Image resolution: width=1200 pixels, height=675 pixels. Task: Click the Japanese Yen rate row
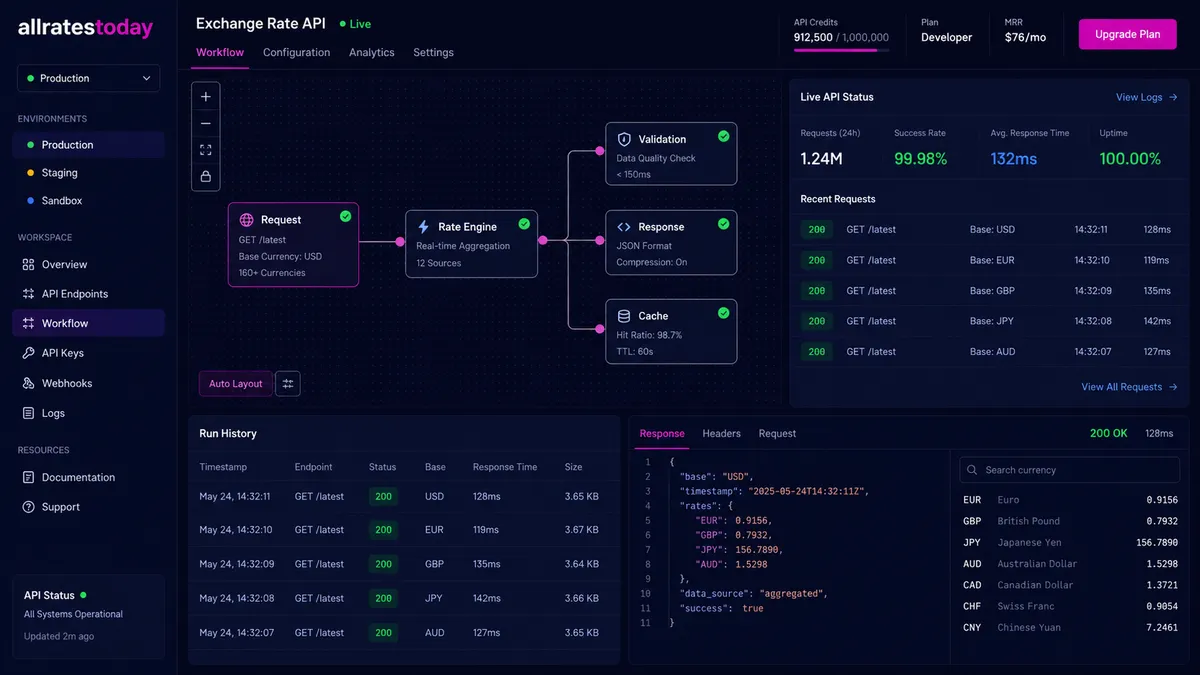1070,543
